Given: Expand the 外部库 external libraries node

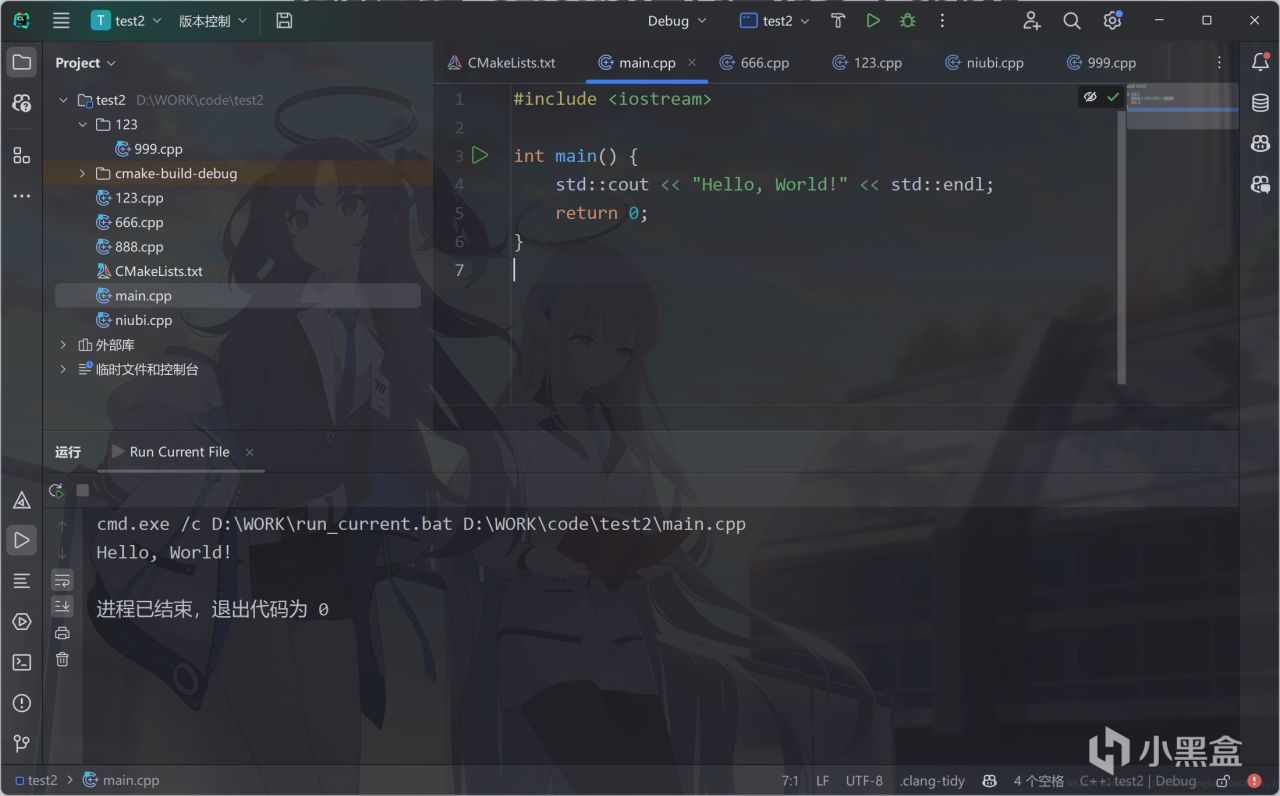Looking at the screenshot, I should click(x=63, y=345).
